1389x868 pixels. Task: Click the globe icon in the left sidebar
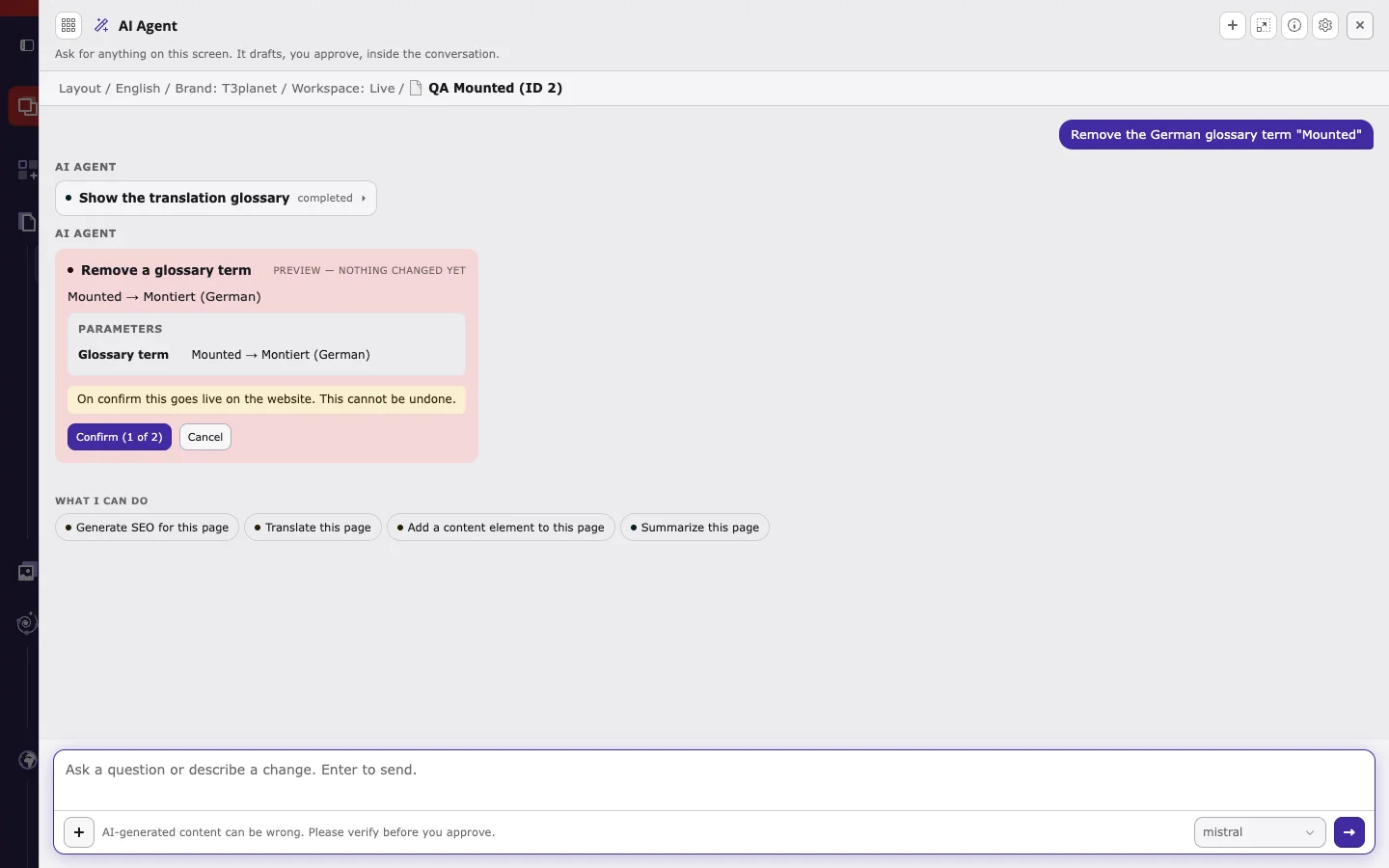pos(28,760)
